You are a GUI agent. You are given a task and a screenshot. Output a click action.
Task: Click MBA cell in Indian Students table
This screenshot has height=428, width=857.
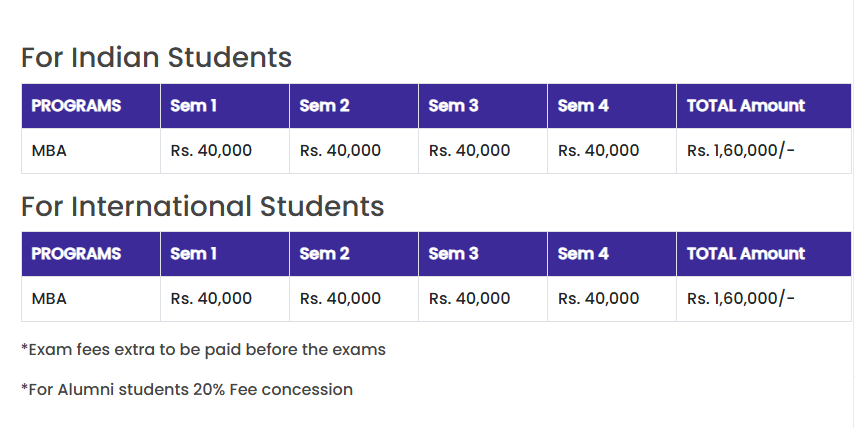[x=49, y=151]
